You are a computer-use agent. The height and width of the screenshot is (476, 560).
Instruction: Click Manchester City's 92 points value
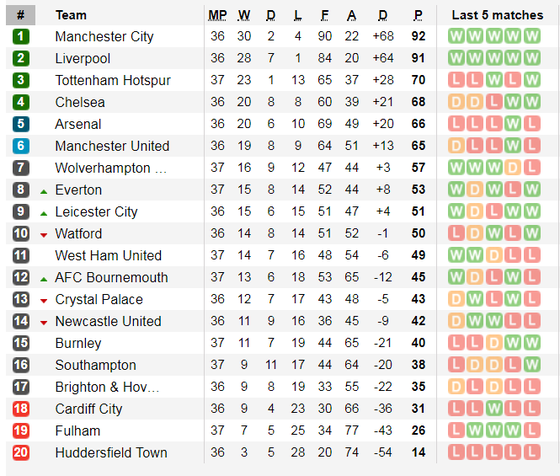418,36
